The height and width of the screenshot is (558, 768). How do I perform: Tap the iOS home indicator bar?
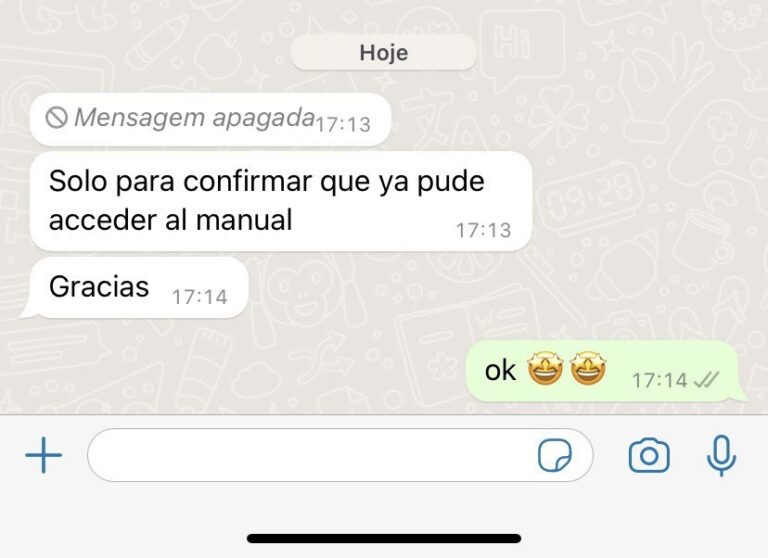pos(384,538)
